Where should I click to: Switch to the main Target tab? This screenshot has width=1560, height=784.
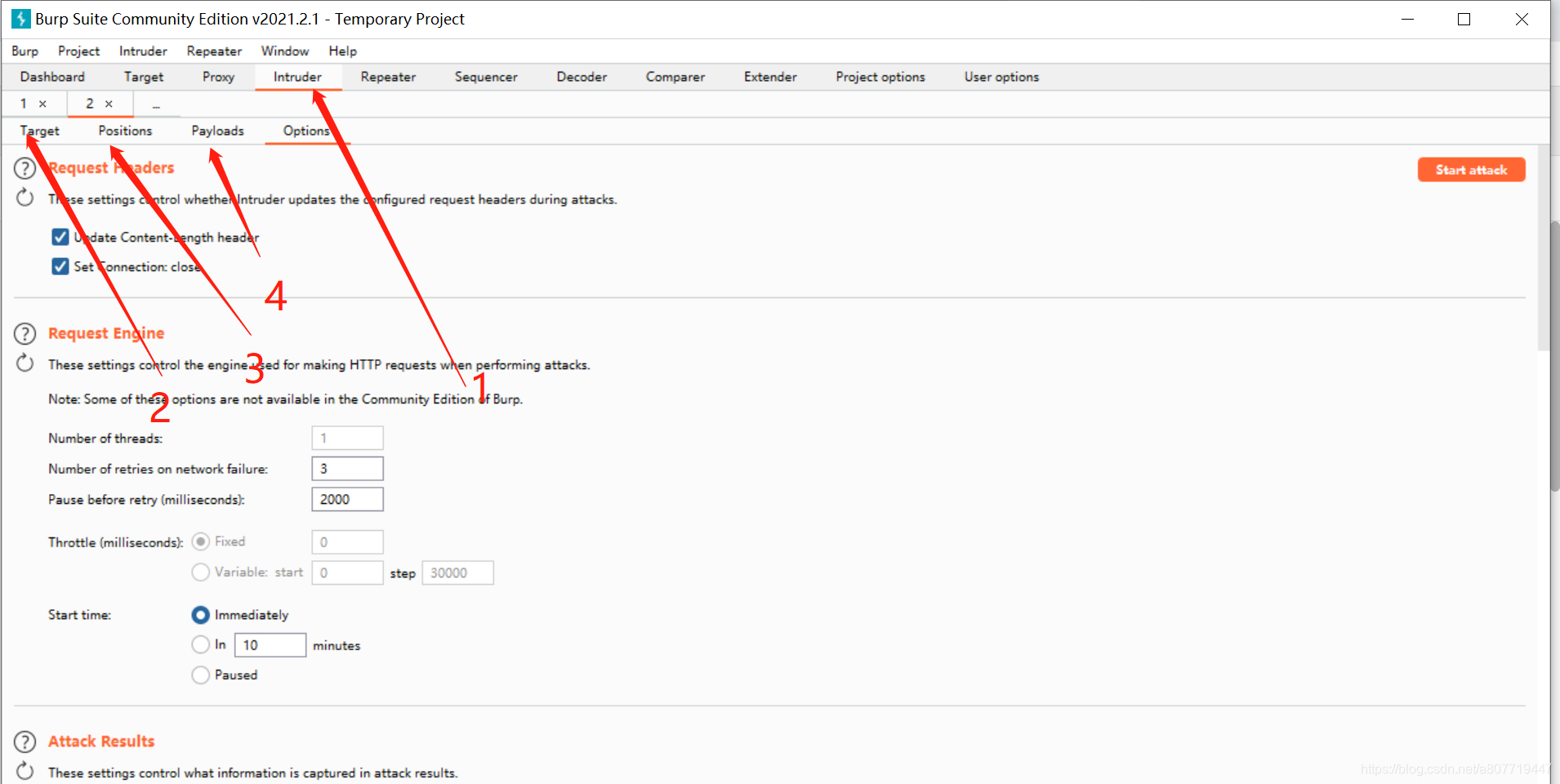tap(144, 77)
